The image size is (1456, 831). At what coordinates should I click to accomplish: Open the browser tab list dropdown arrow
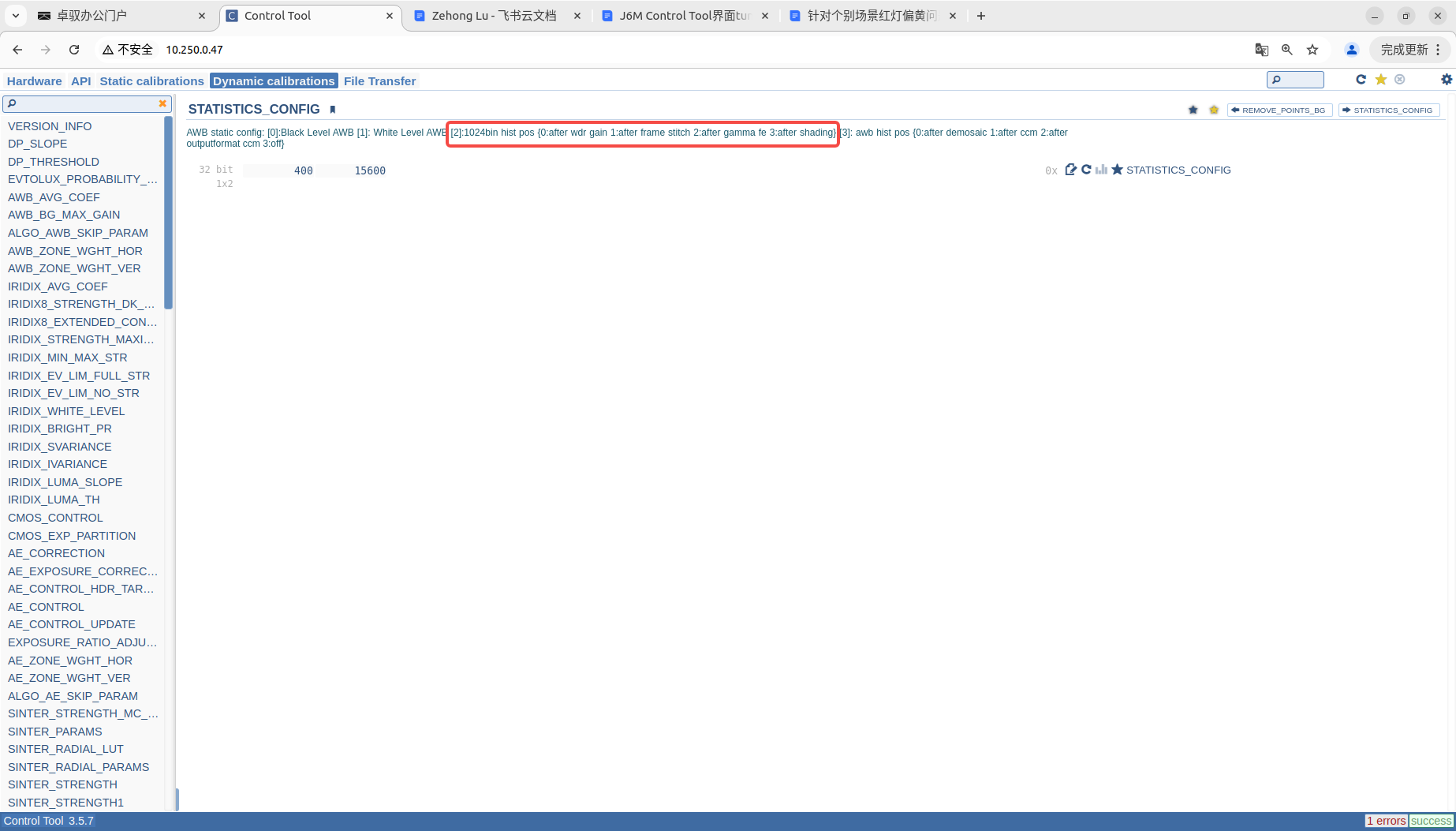tap(16, 16)
